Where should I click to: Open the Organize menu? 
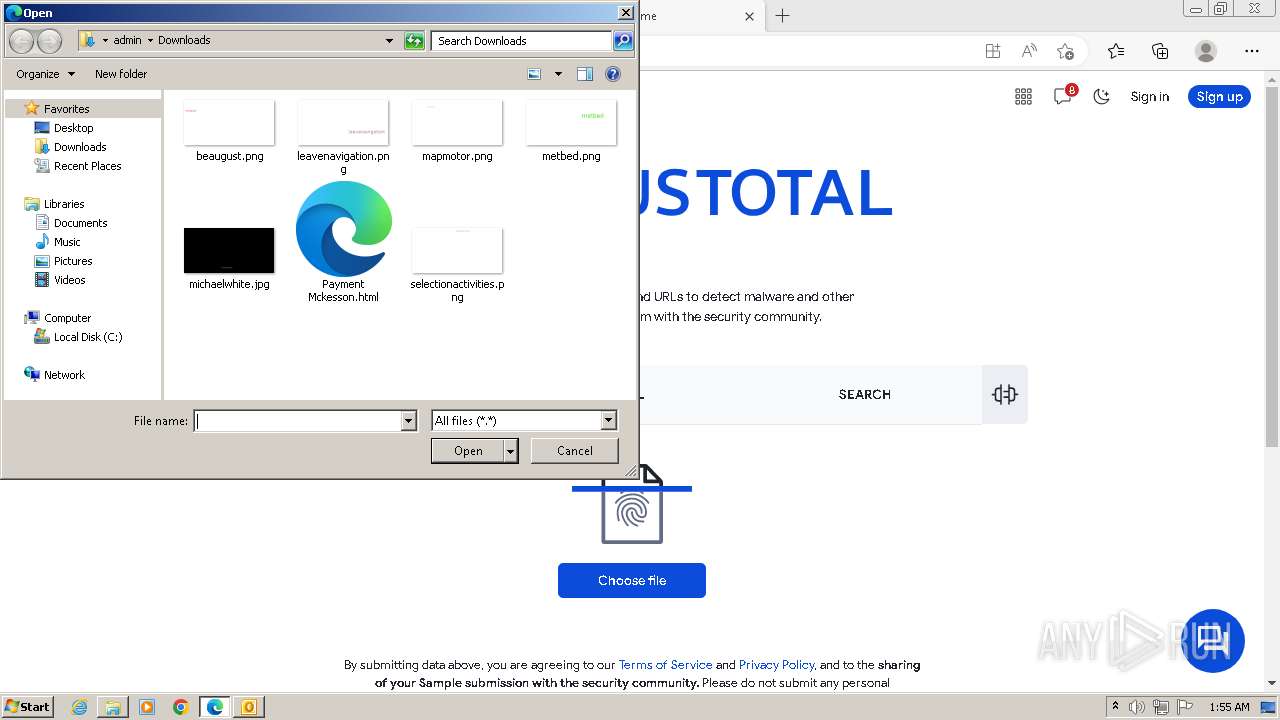[x=45, y=74]
